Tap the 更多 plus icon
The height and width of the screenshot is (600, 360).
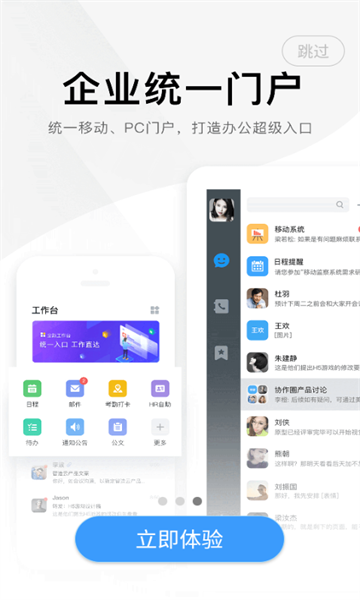tap(160, 427)
